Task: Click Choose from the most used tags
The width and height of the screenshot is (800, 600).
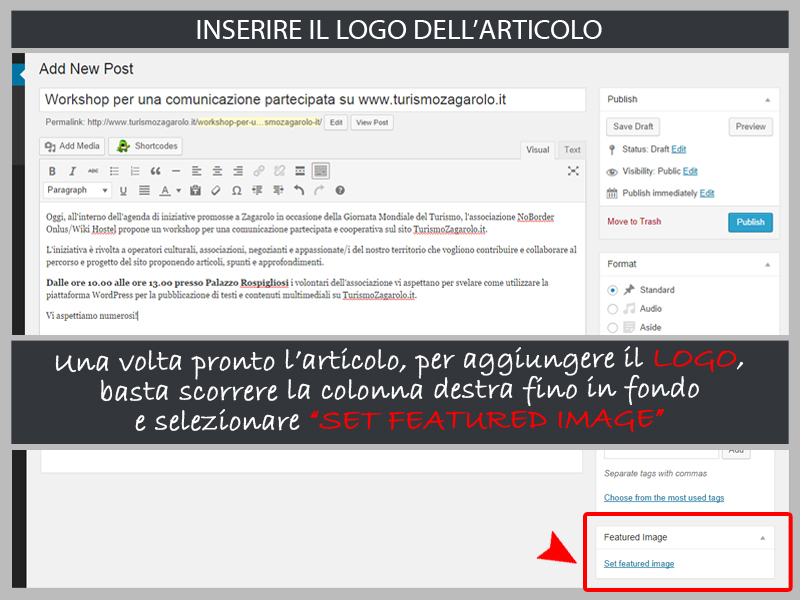Action: coord(664,497)
